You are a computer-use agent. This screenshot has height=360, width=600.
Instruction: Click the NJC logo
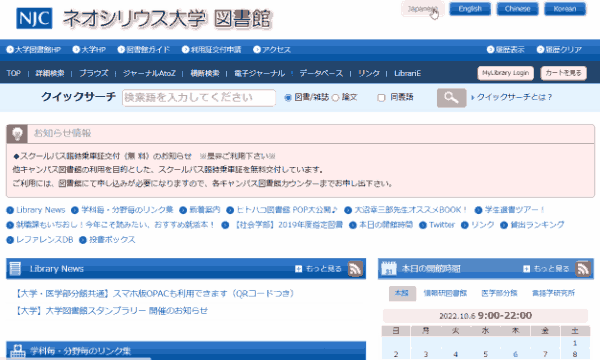coord(34,18)
